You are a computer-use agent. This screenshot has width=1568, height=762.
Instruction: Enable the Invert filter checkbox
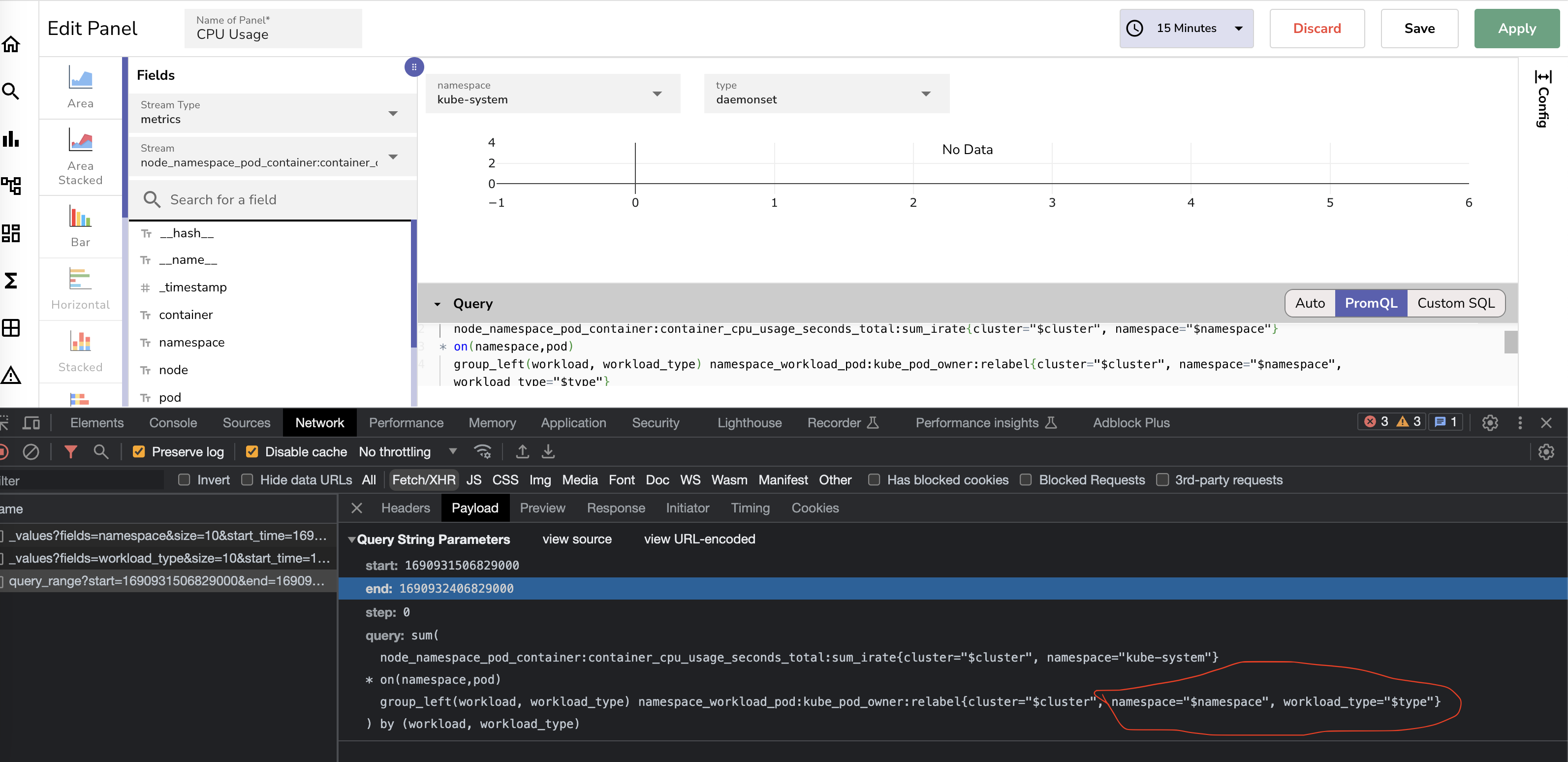[185, 479]
